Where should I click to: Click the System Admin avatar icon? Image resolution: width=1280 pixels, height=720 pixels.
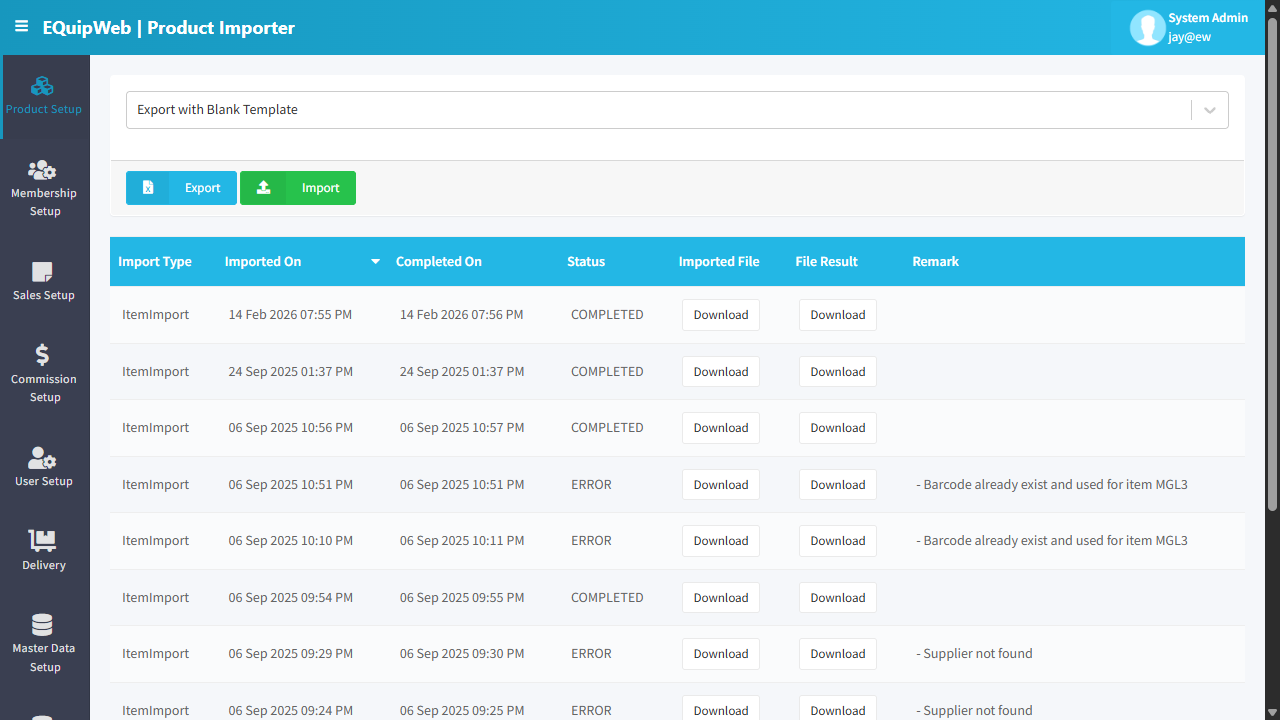pyautogui.click(x=1147, y=28)
